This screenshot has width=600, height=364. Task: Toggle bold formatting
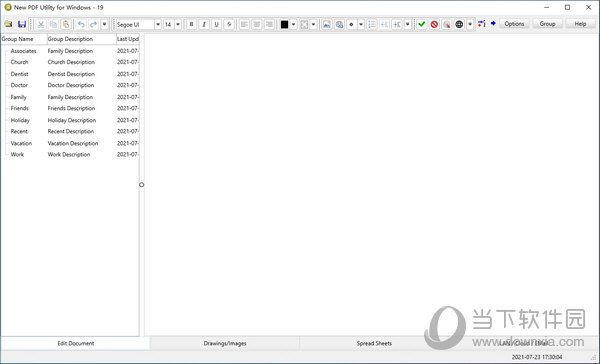(x=191, y=24)
